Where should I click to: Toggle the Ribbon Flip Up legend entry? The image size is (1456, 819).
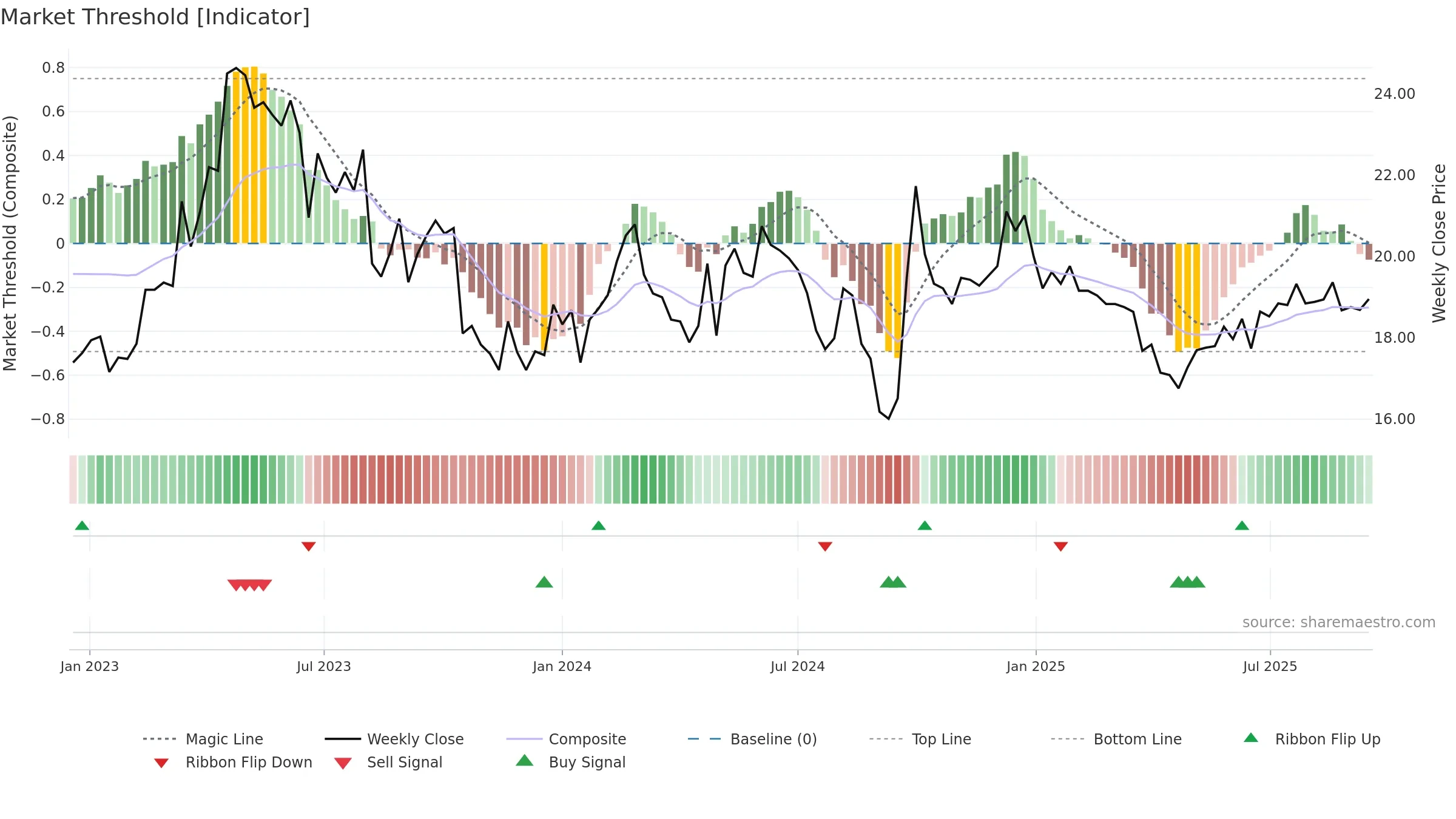(x=1312, y=739)
